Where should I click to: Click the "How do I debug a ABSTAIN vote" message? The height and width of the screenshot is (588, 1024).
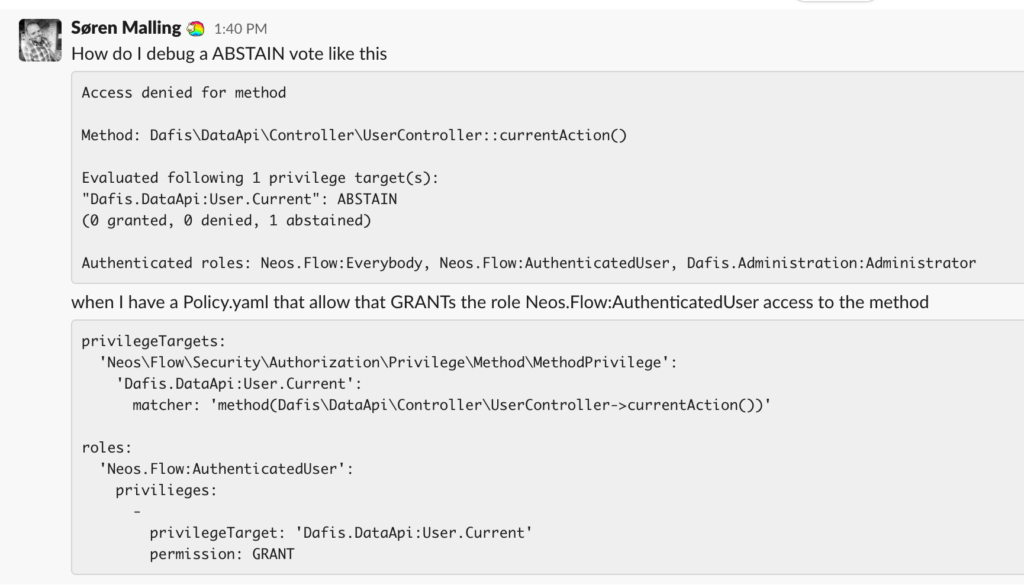click(x=229, y=54)
